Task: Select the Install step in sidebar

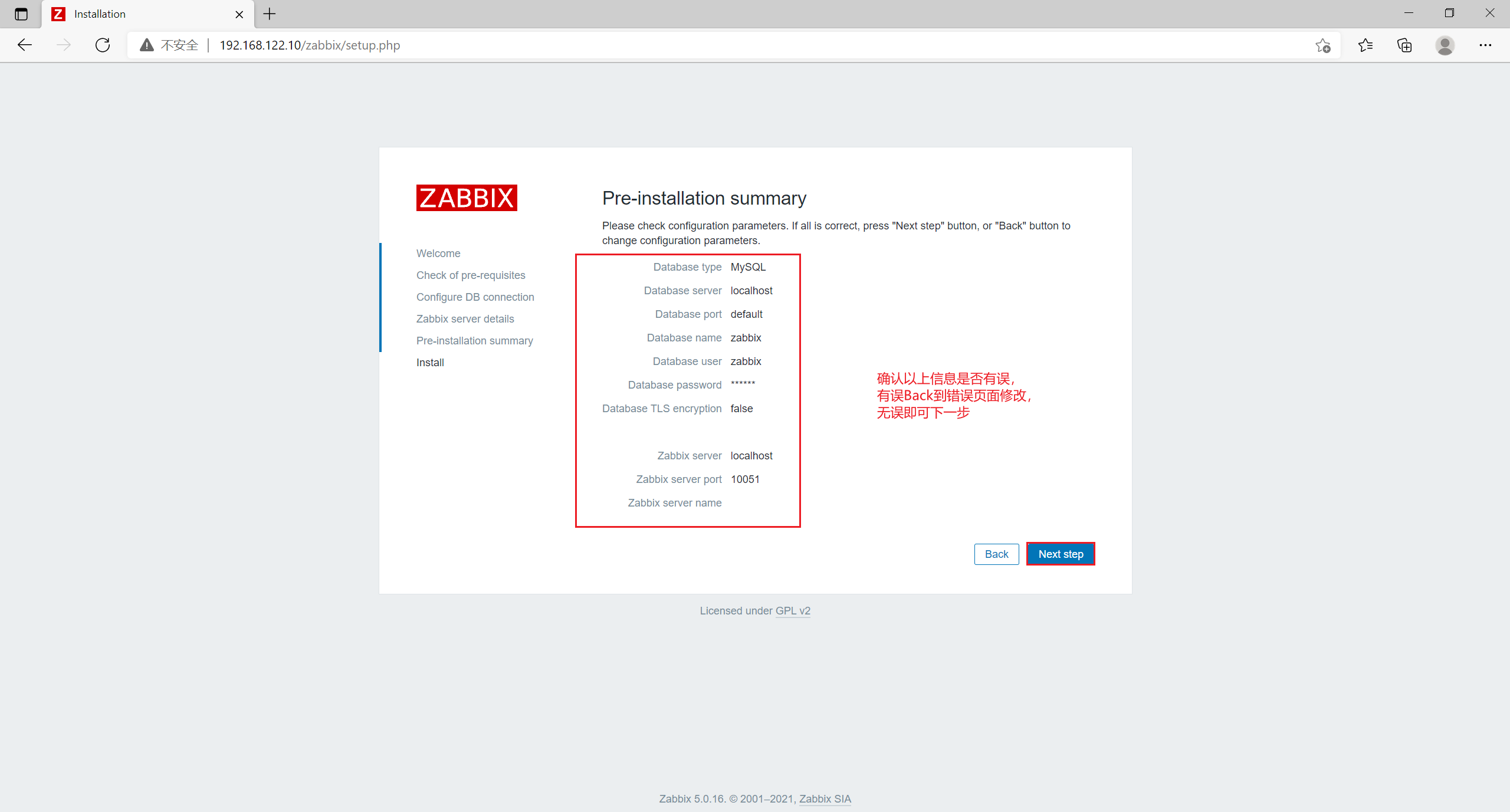Action: [x=430, y=363]
